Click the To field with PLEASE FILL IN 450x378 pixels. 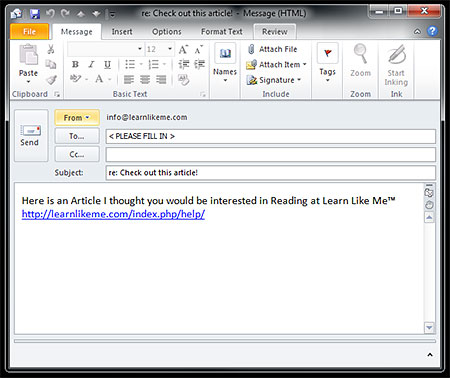(x=271, y=136)
